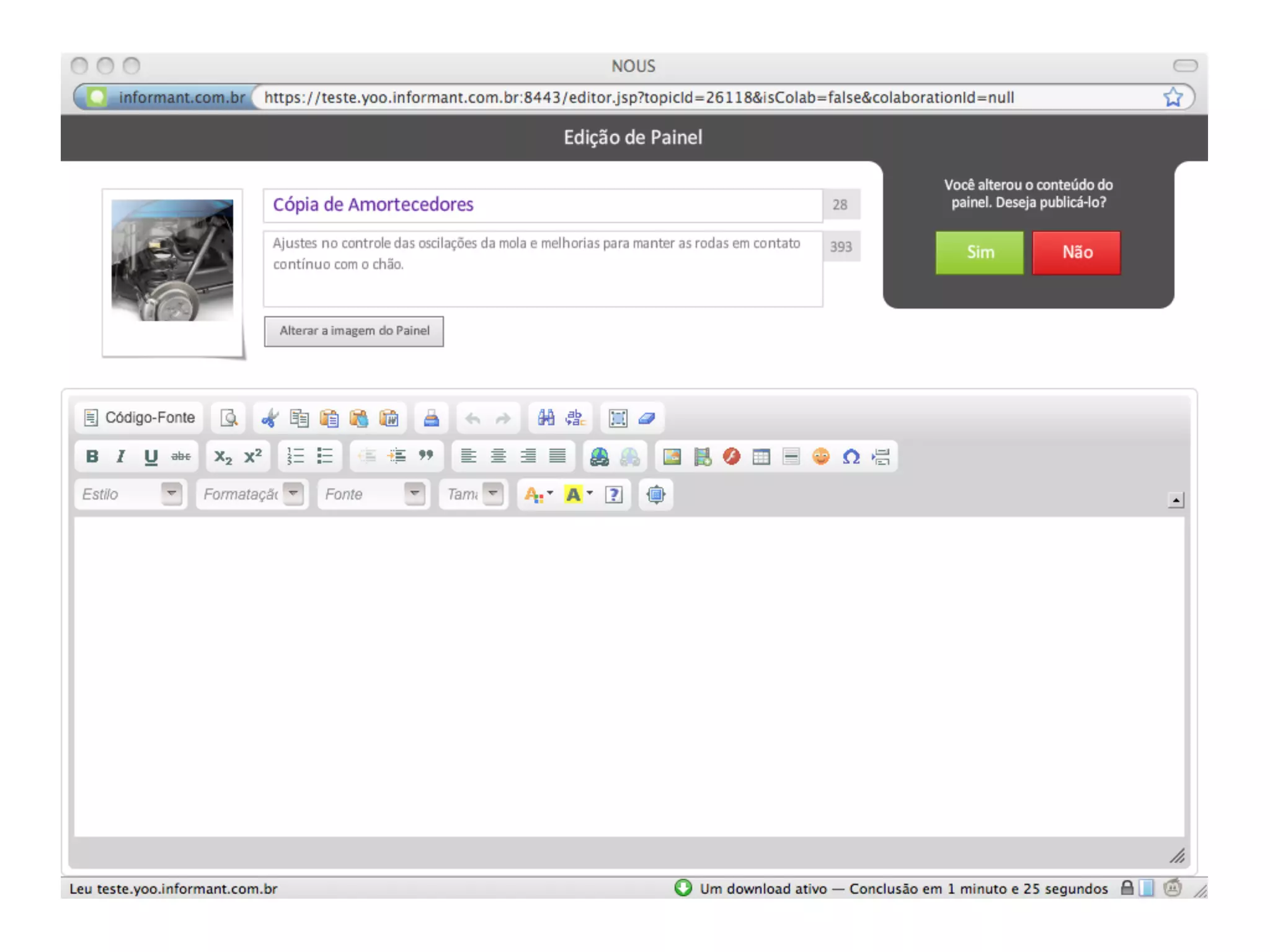Viewport: 1270px width, 952px height.
Task: Click the Flash insert icon
Action: (732, 457)
